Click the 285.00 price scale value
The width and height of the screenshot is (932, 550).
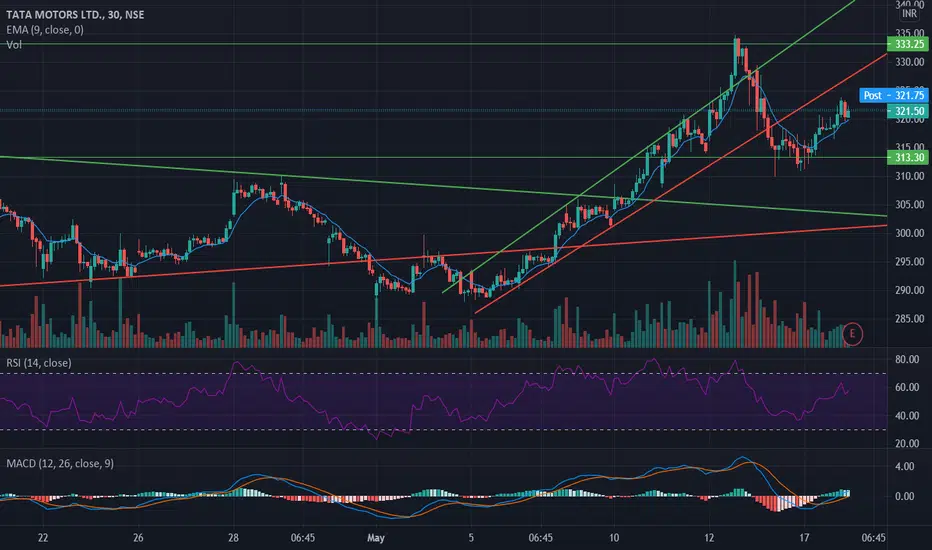point(909,319)
